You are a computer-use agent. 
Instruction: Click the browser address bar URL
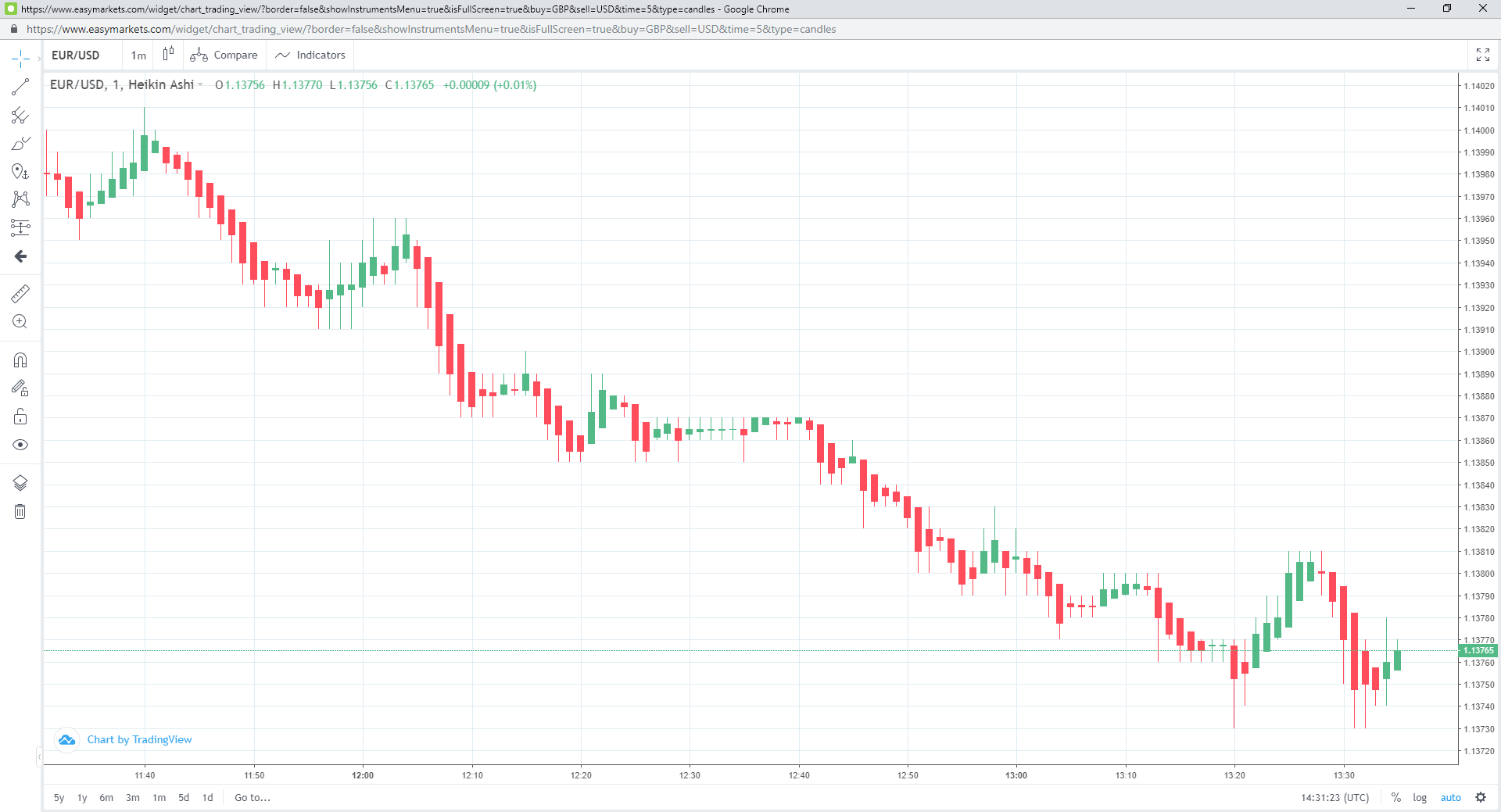tap(432, 29)
